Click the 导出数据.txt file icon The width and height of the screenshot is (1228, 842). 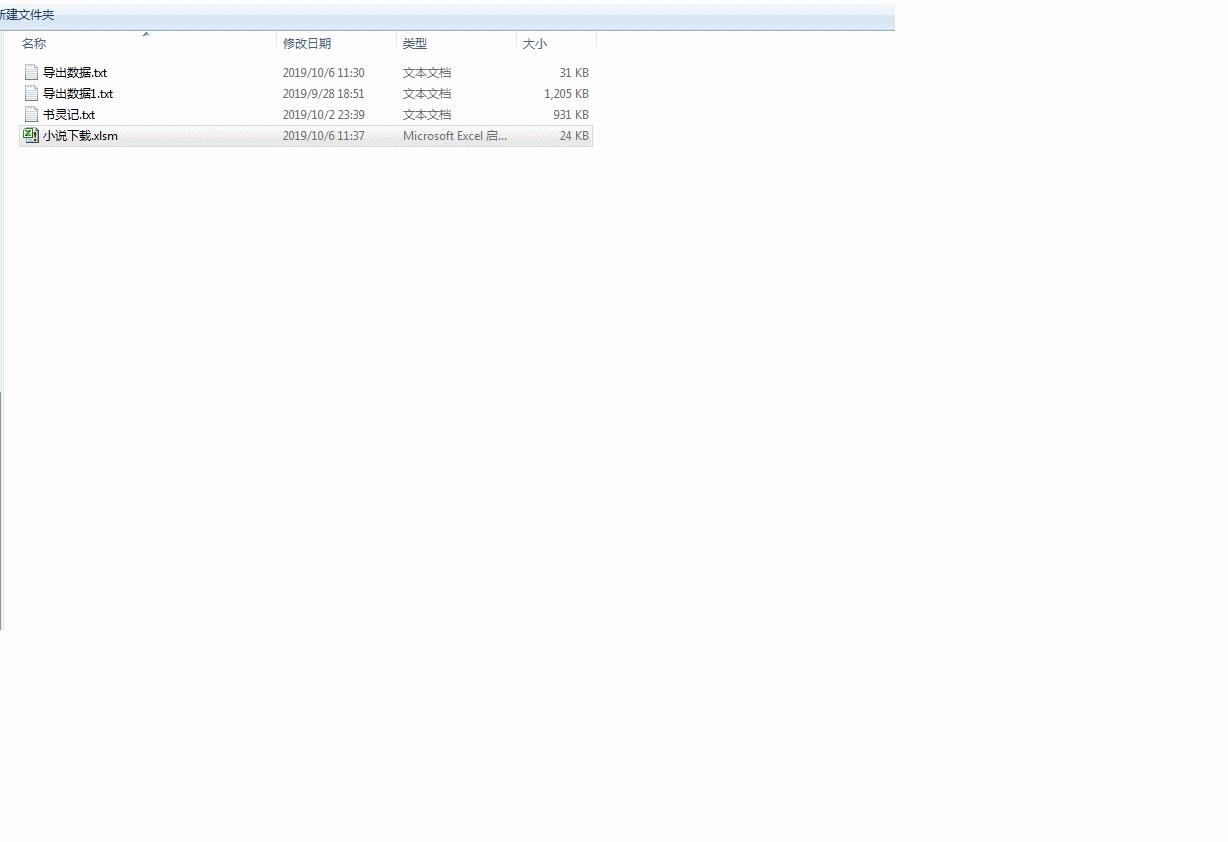click(31, 72)
